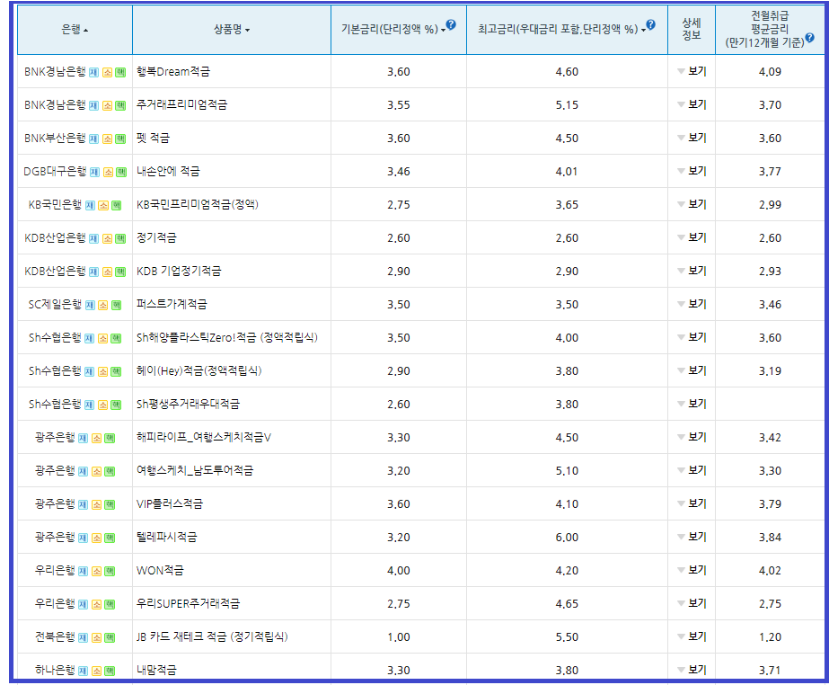Expand 보기 details for WON적금
This screenshot has width=831, height=686.
point(692,570)
